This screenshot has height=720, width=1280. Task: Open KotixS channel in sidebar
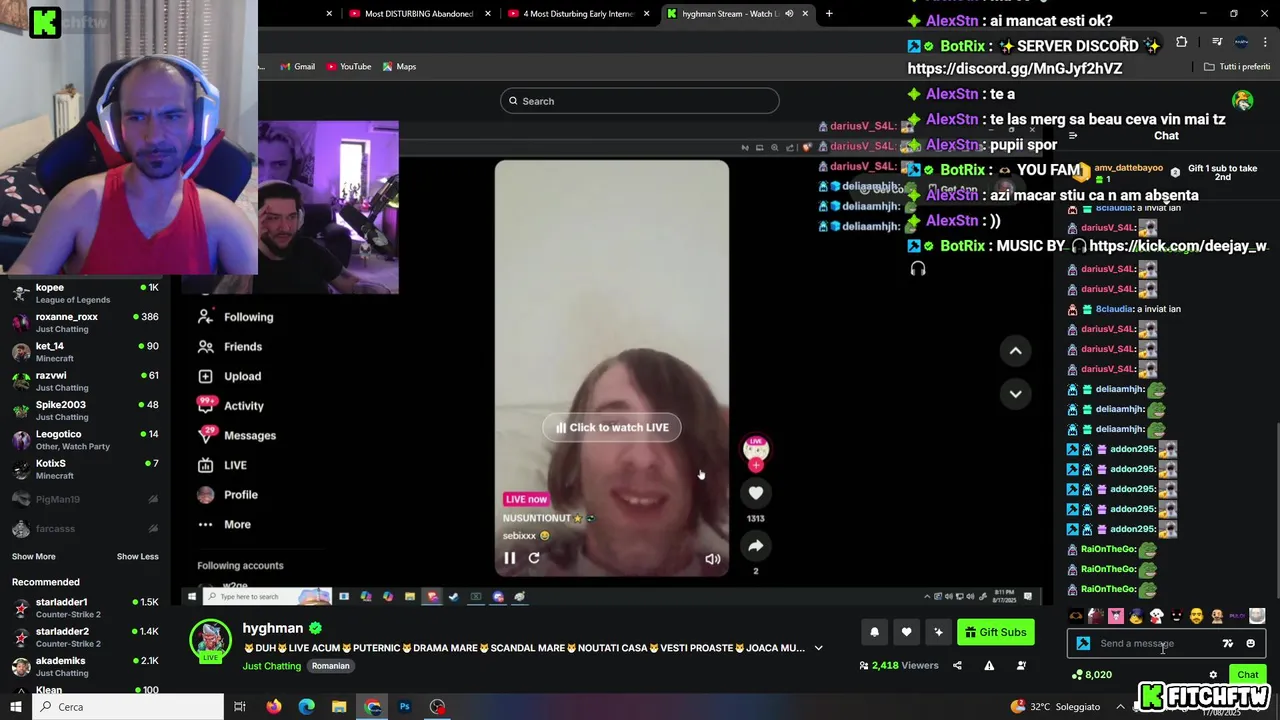85,469
